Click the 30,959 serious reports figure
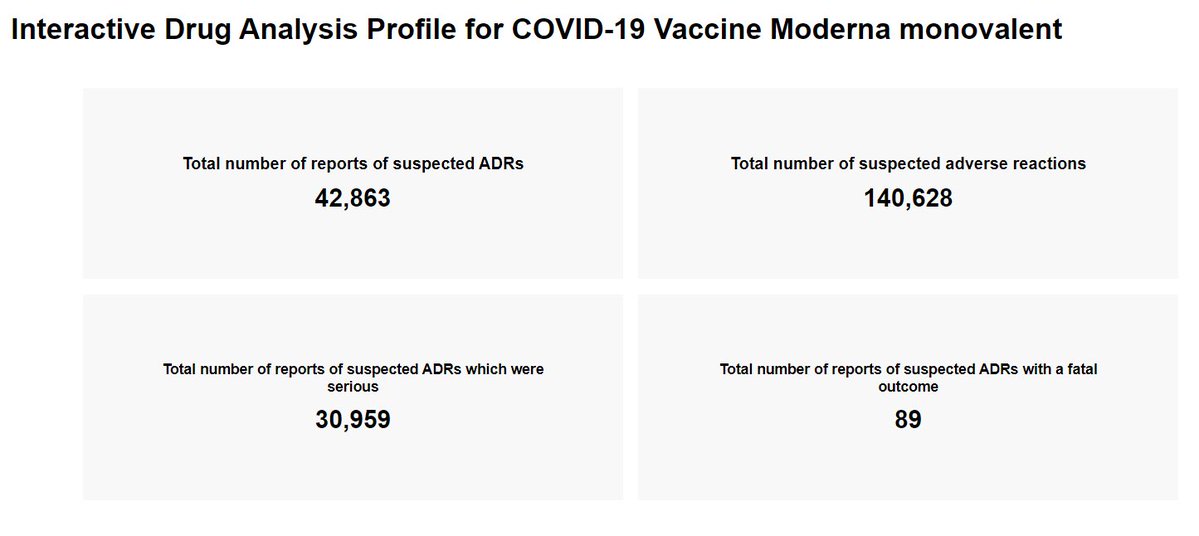The width and height of the screenshot is (1199, 536). tap(353, 420)
